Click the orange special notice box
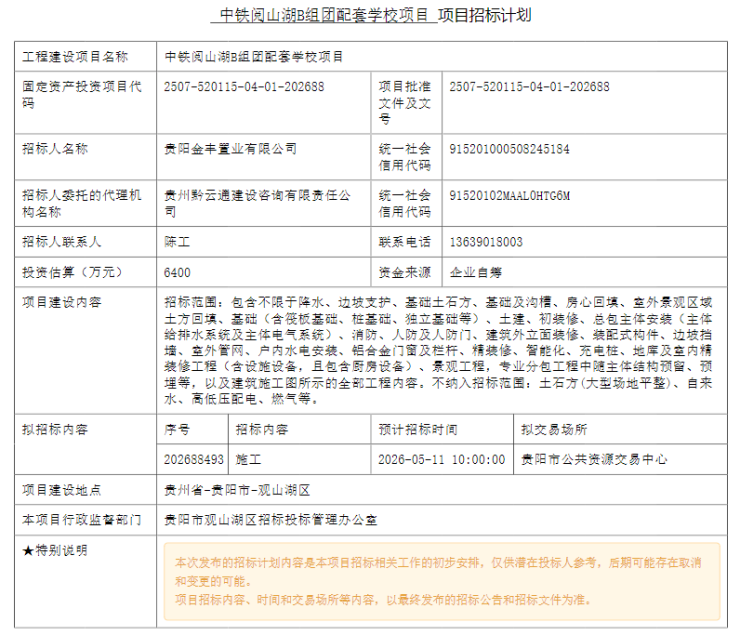The height and width of the screenshot is (635, 740). [x=442, y=581]
